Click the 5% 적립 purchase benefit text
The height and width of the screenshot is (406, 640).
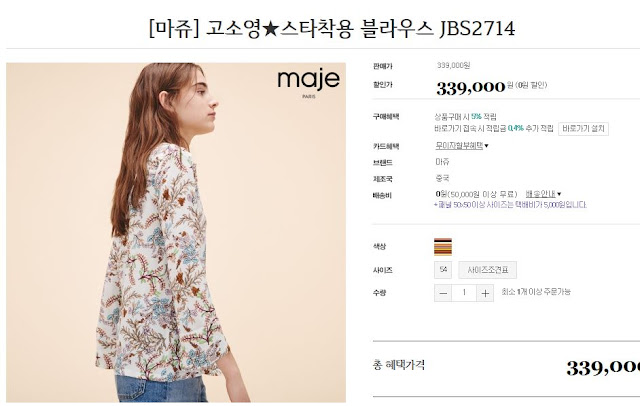click(484, 117)
